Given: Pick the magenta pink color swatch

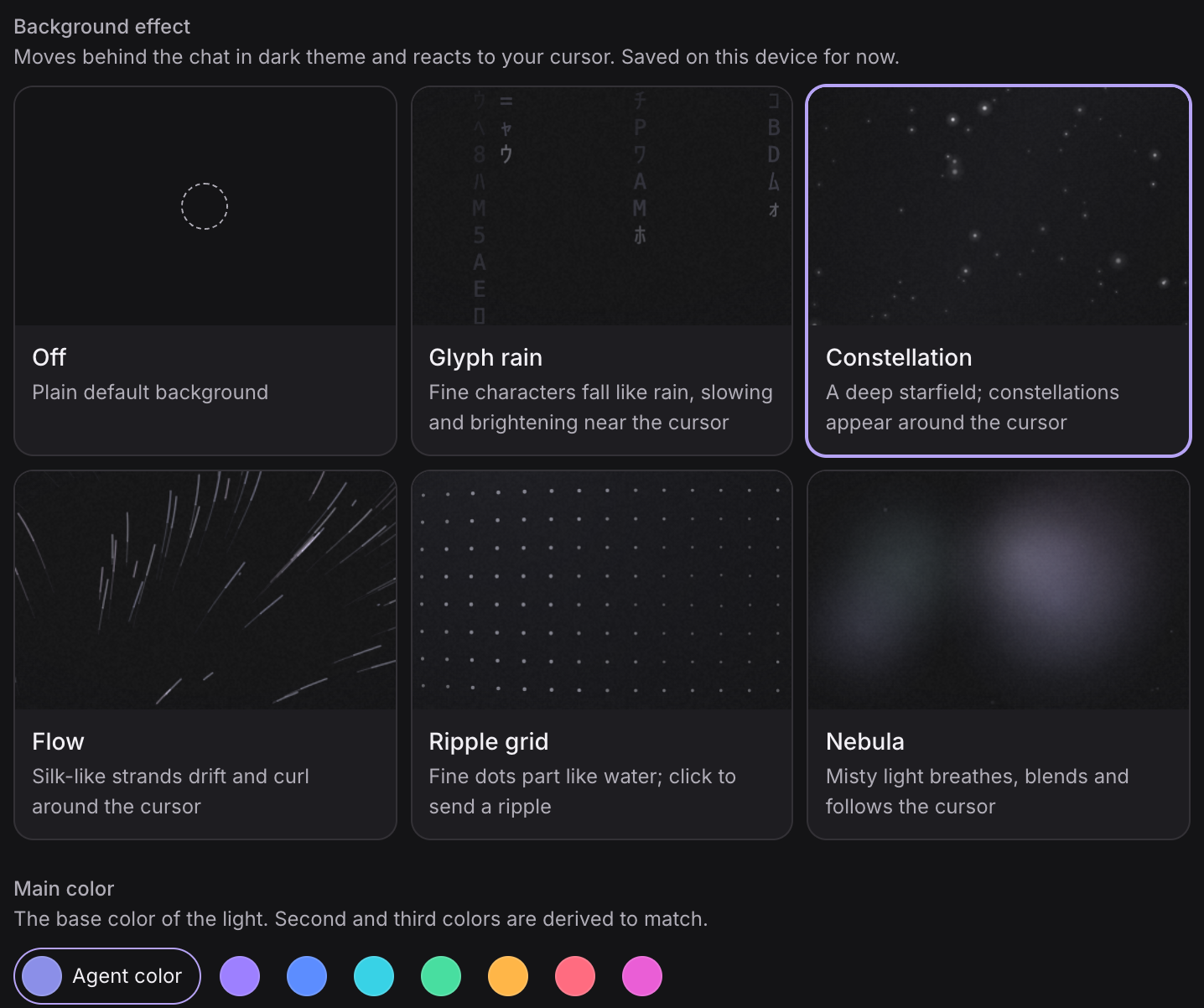Looking at the screenshot, I should 642,976.
